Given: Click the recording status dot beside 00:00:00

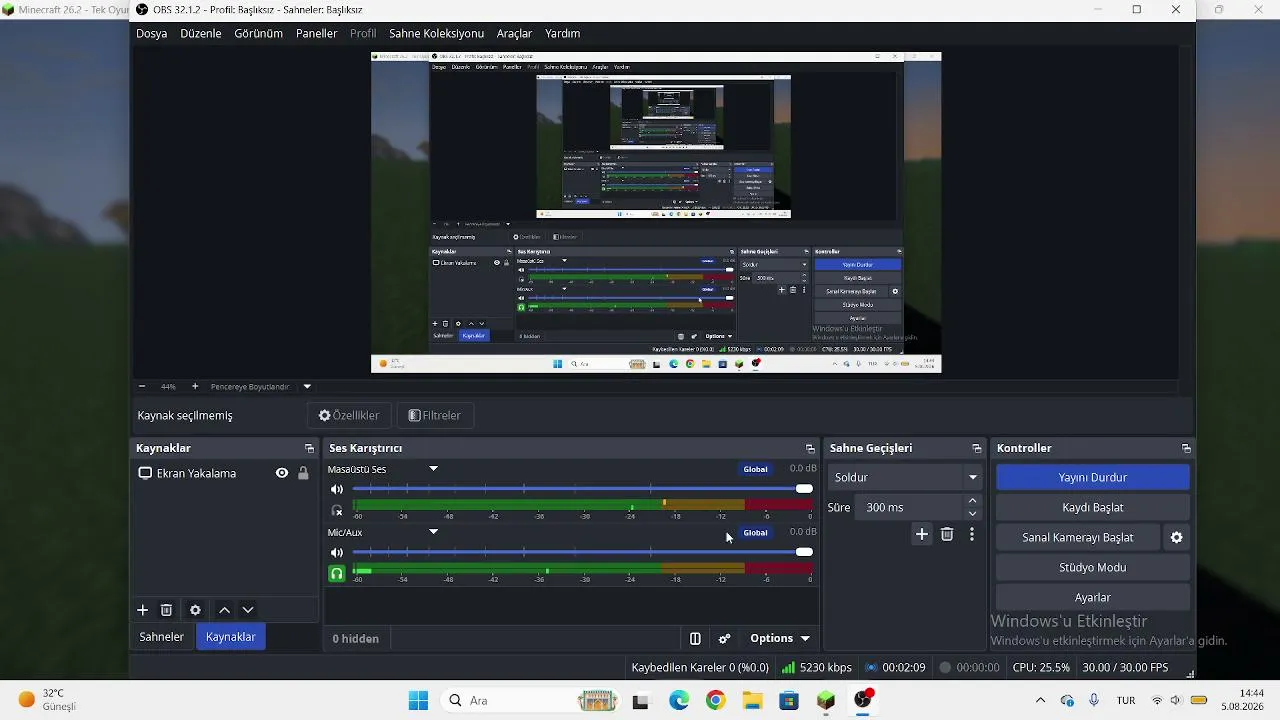Looking at the screenshot, I should 945,667.
